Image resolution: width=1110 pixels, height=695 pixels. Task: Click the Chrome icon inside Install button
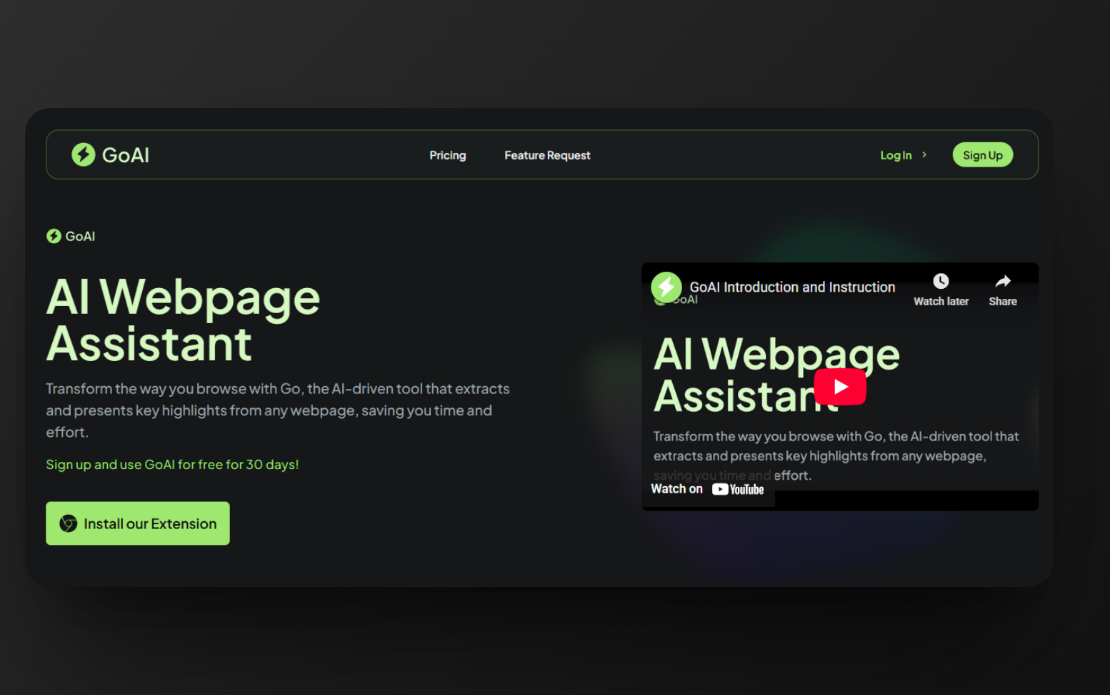click(68, 523)
